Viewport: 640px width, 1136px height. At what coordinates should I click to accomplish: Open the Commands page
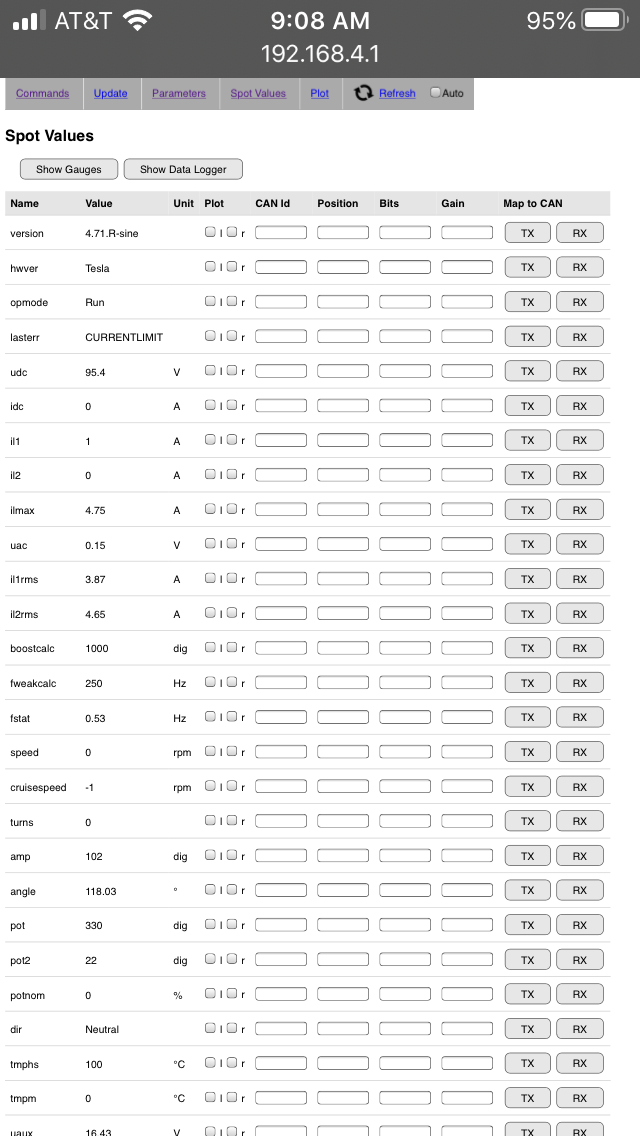[43, 93]
